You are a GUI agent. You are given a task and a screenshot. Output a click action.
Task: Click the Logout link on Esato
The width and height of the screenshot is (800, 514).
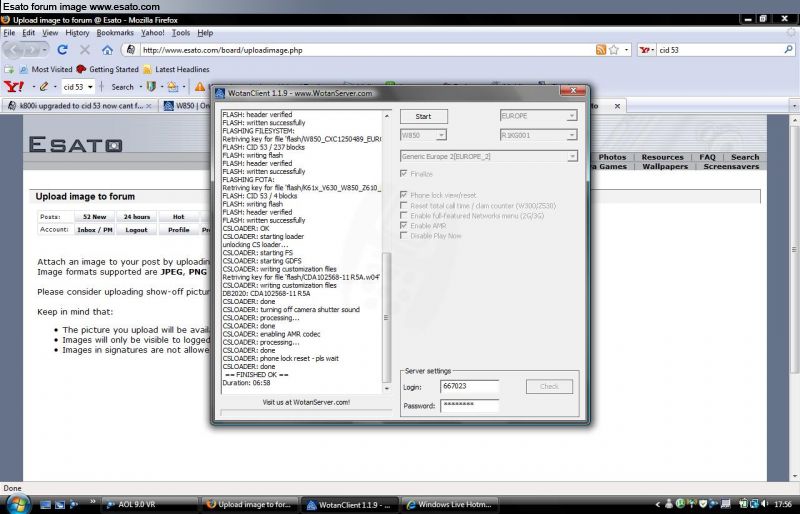(x=136, y=230)
